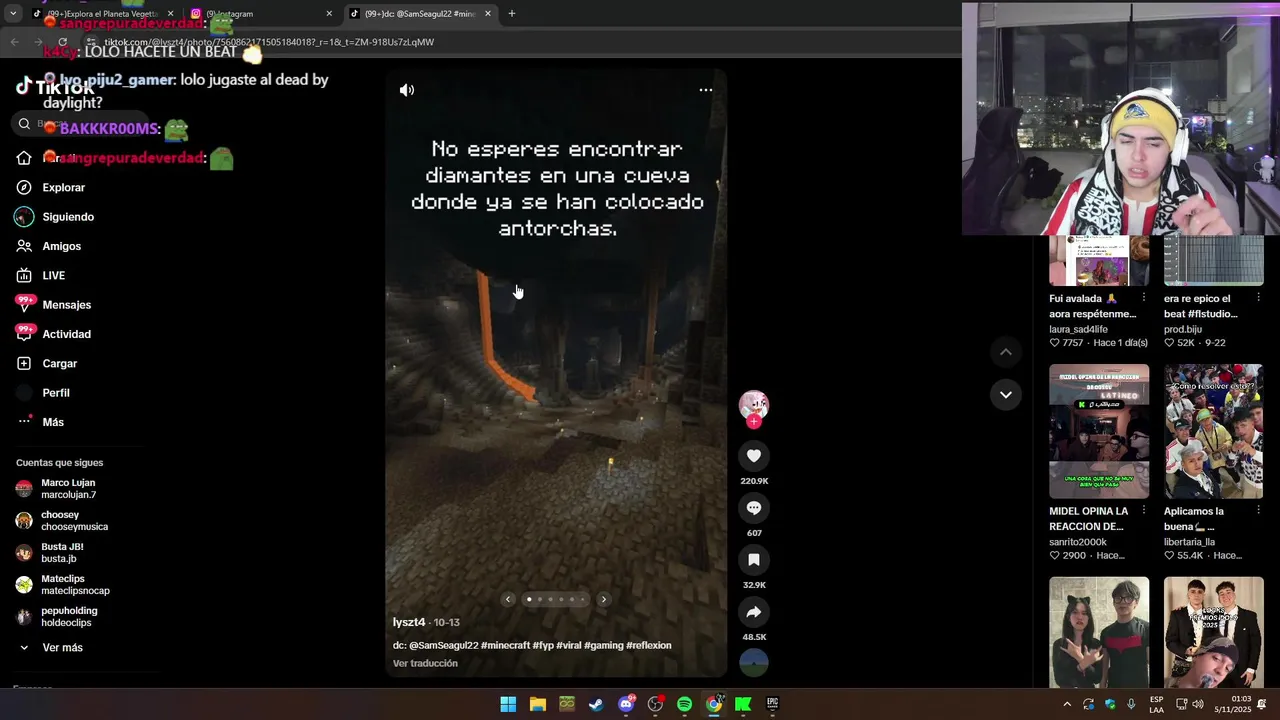Open Fui avalada video title
Viewport: 1280px width, 720px height.
1092,306
